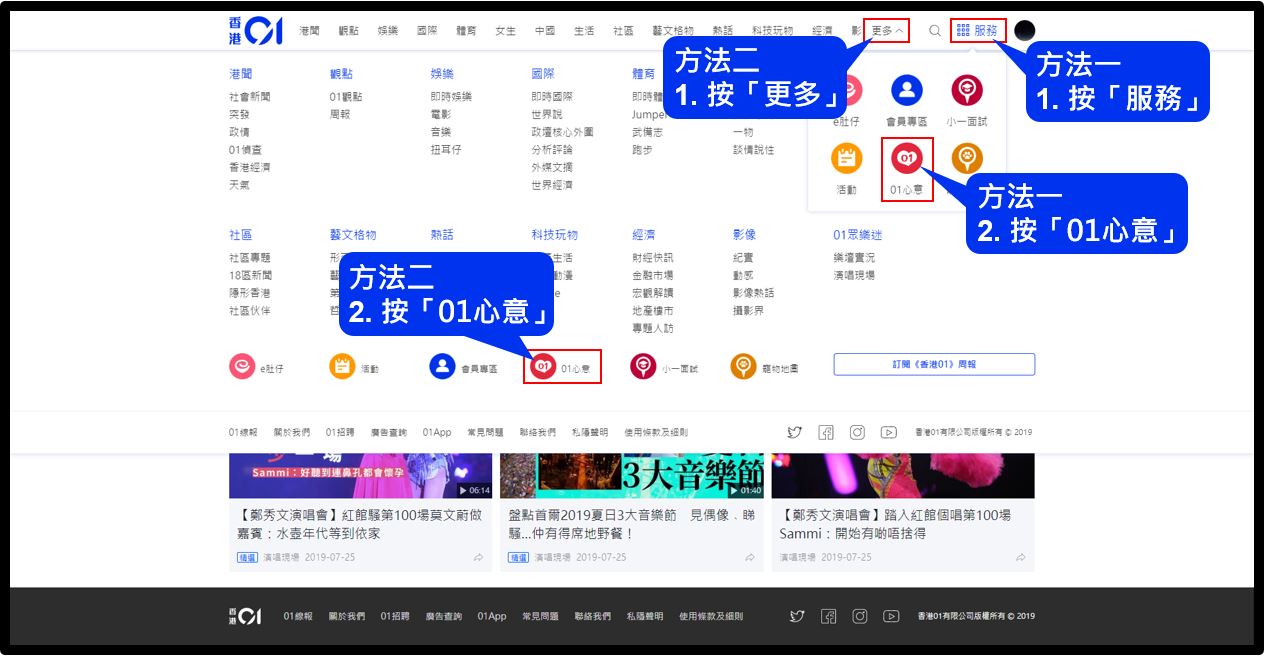1266x657 pixels.
Task: Open the 攝影界 link under 影像
Action: point(748,311)
